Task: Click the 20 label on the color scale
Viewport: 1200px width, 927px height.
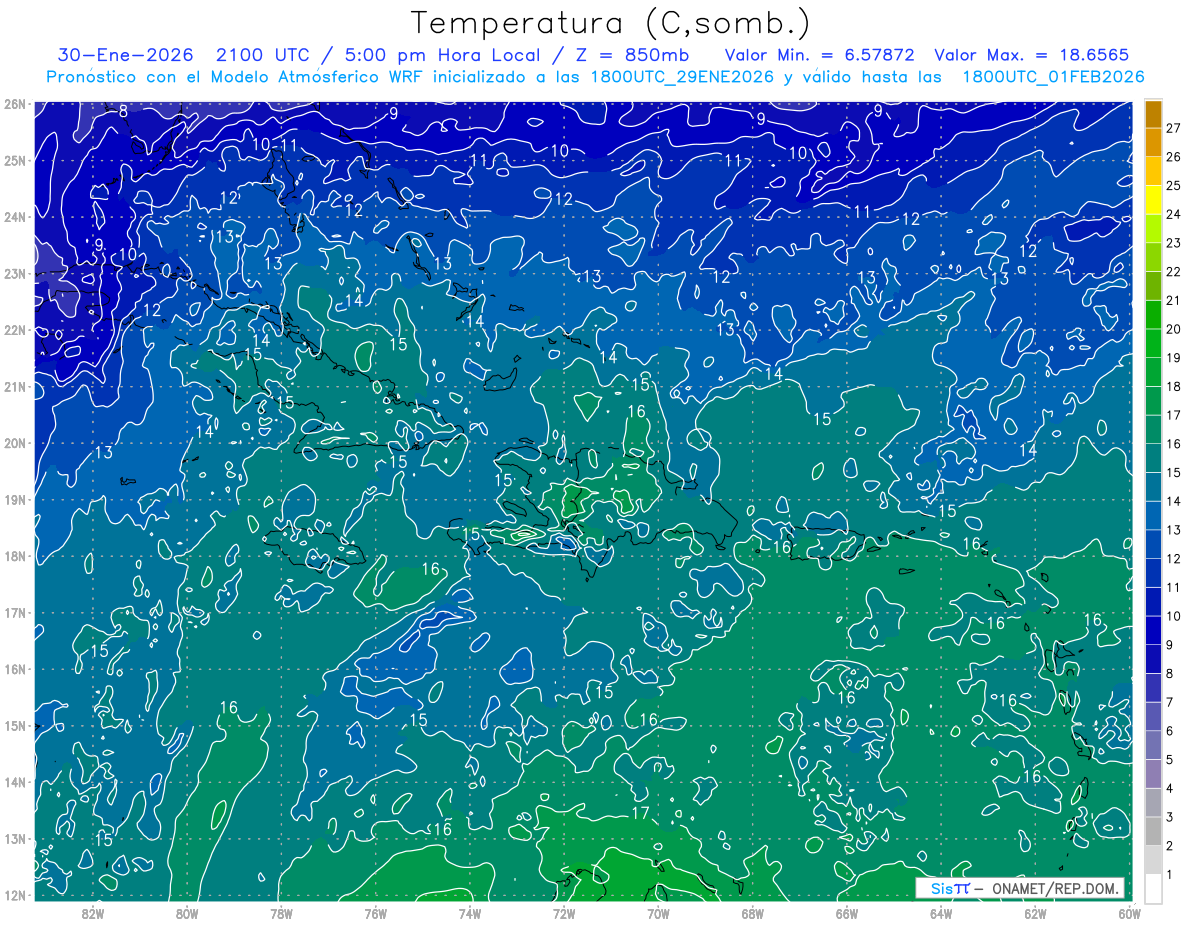Action: point(1173,329)
